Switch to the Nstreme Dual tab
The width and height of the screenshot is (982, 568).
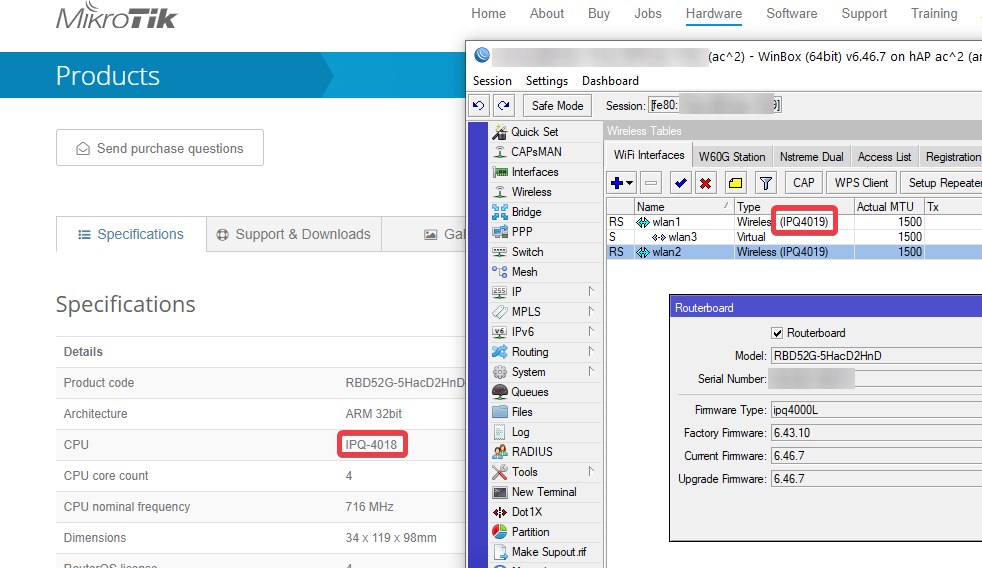(811, 157)
